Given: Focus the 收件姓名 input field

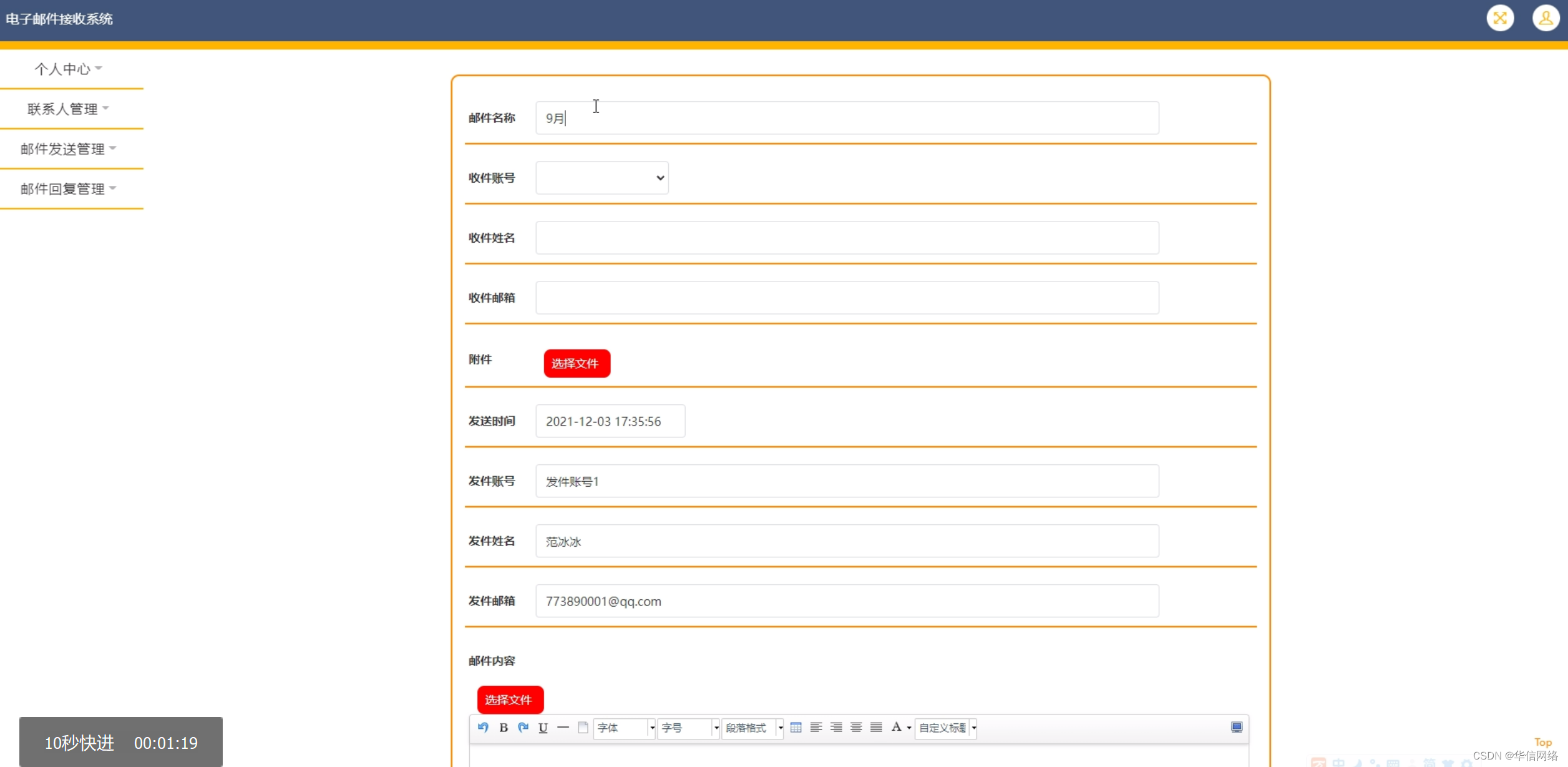Looking at the screenshot, I should click(847, 238).
